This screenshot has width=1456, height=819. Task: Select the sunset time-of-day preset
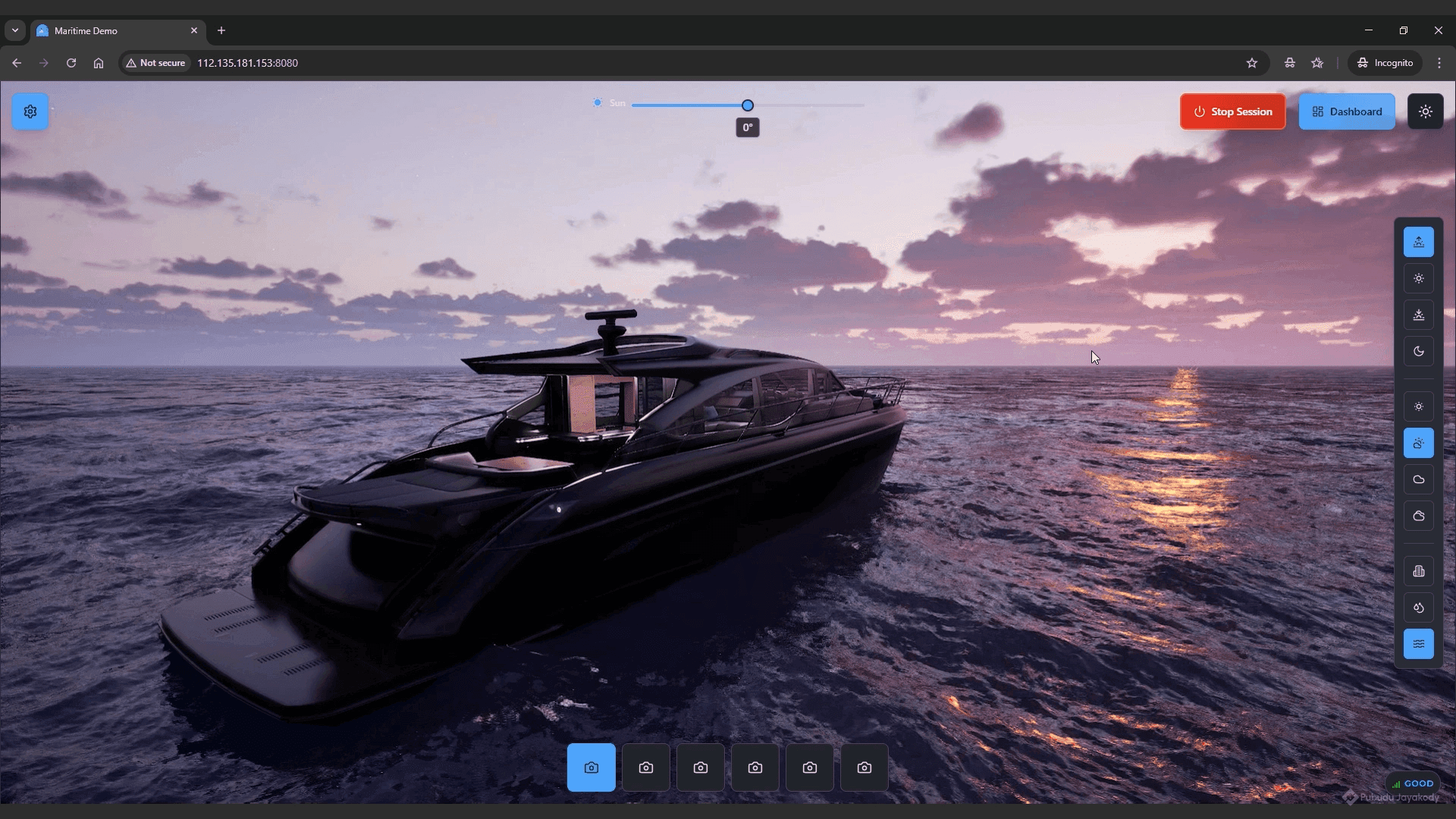(x=1418, y=315)
